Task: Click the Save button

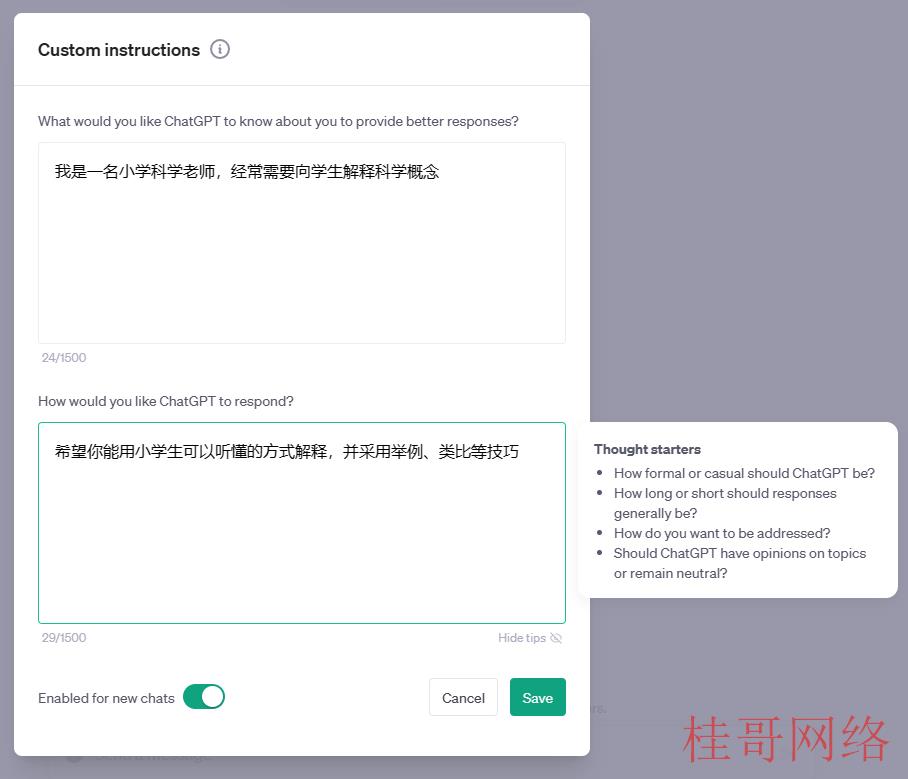Action: tap(537, 697)
